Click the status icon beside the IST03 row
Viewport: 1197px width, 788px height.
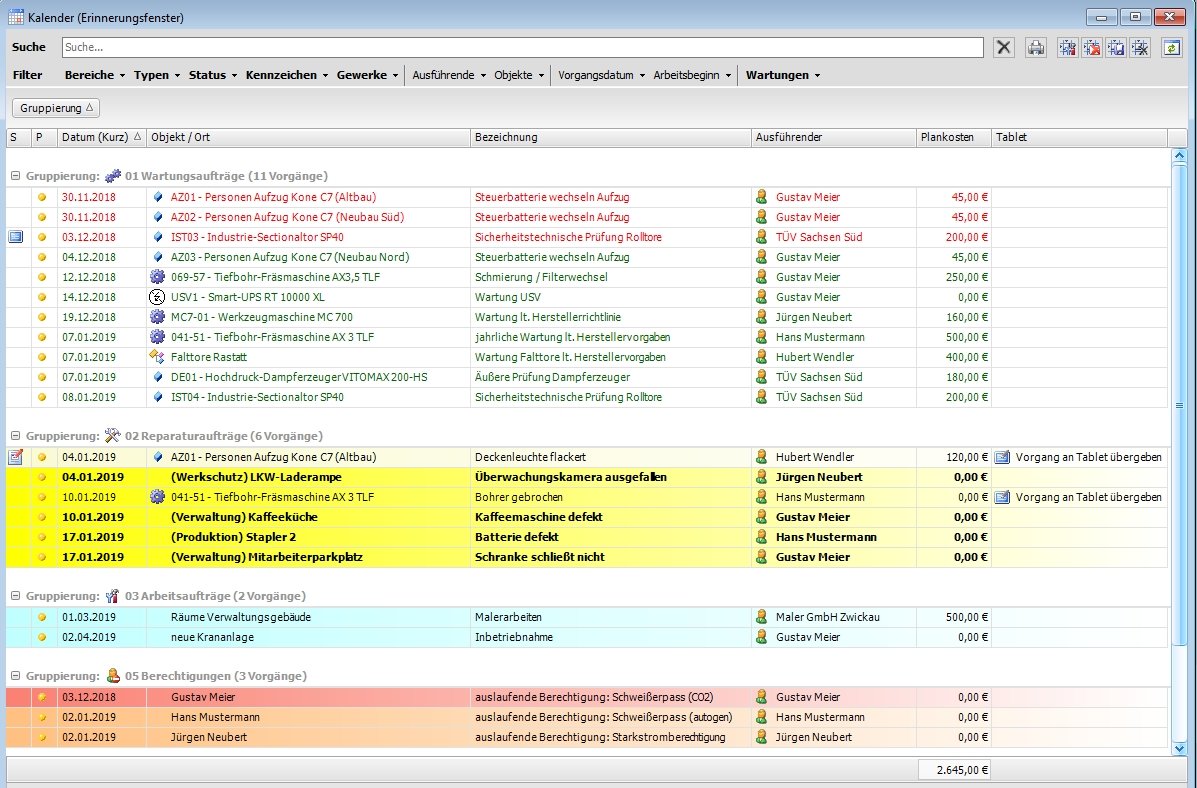pos(15,237)
